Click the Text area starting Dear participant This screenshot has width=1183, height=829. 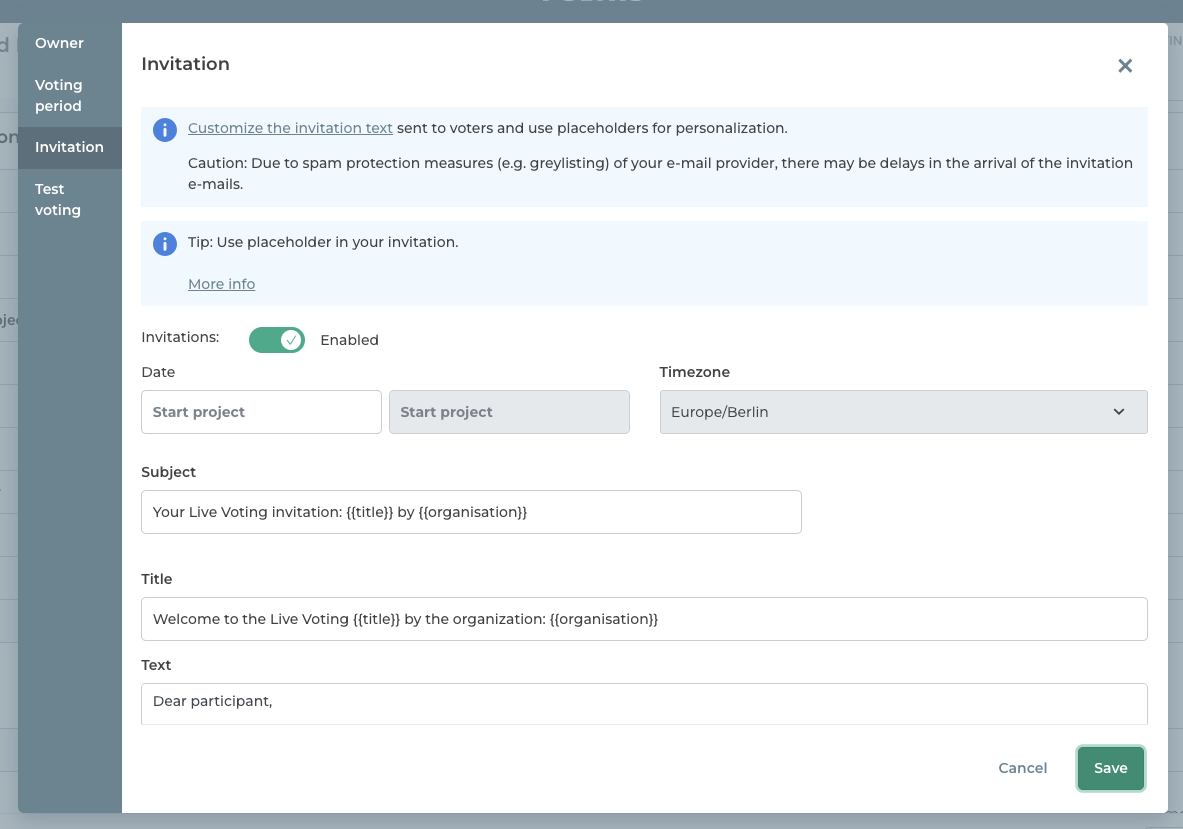(644, 703)
